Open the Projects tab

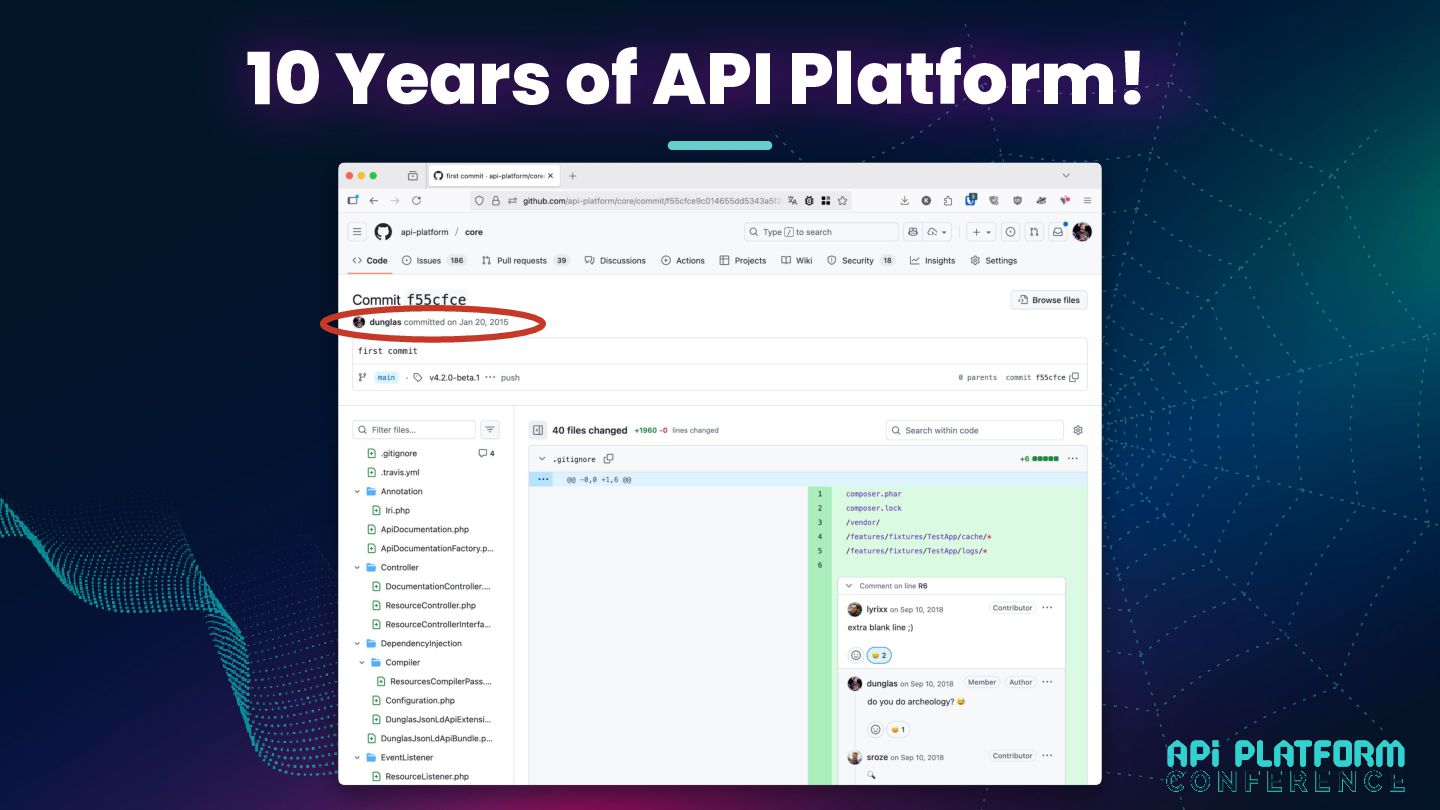[x=743, y=261]
